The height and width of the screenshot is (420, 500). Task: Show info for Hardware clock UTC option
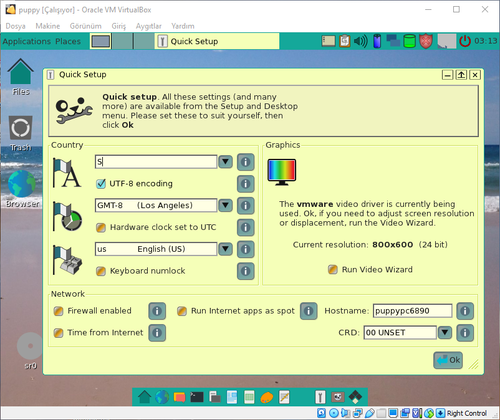click(246, 227)
